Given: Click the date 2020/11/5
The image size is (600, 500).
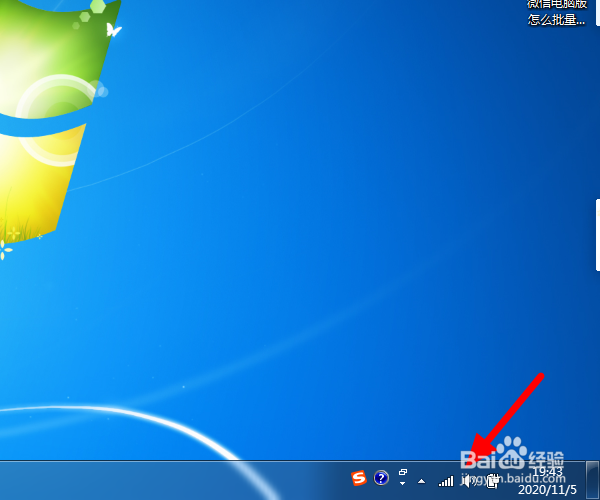Looking at the screenshot, I should (x=547, y=490).
